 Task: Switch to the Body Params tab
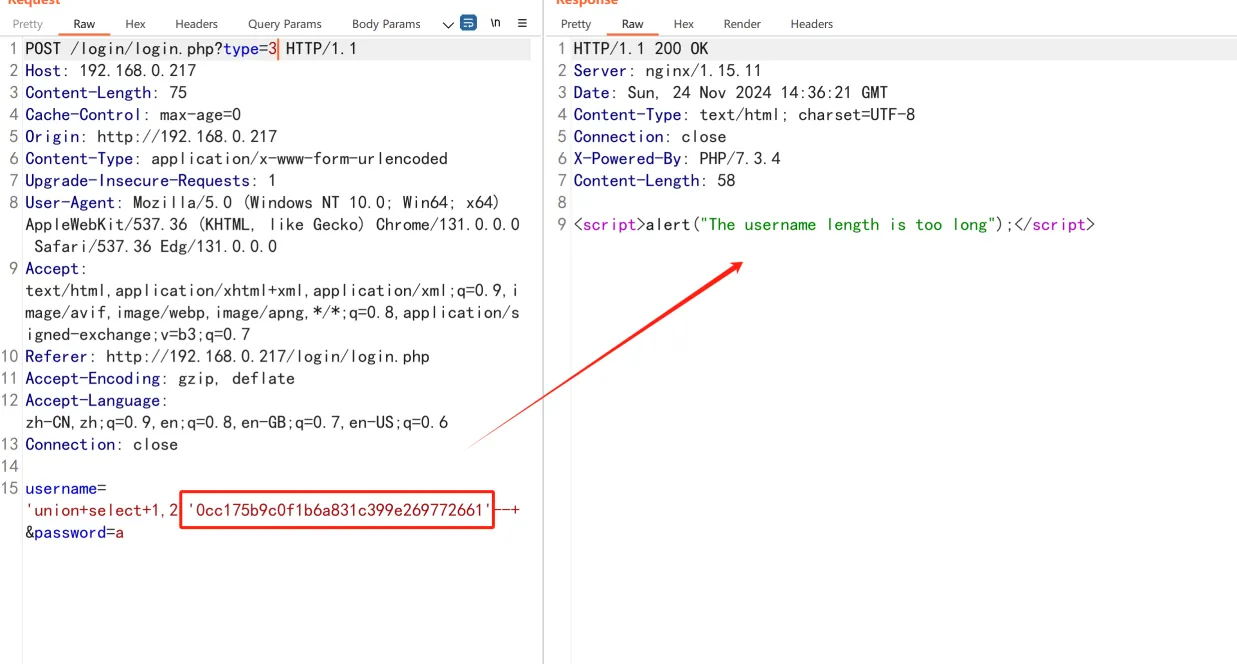click(x=386, y=24)
